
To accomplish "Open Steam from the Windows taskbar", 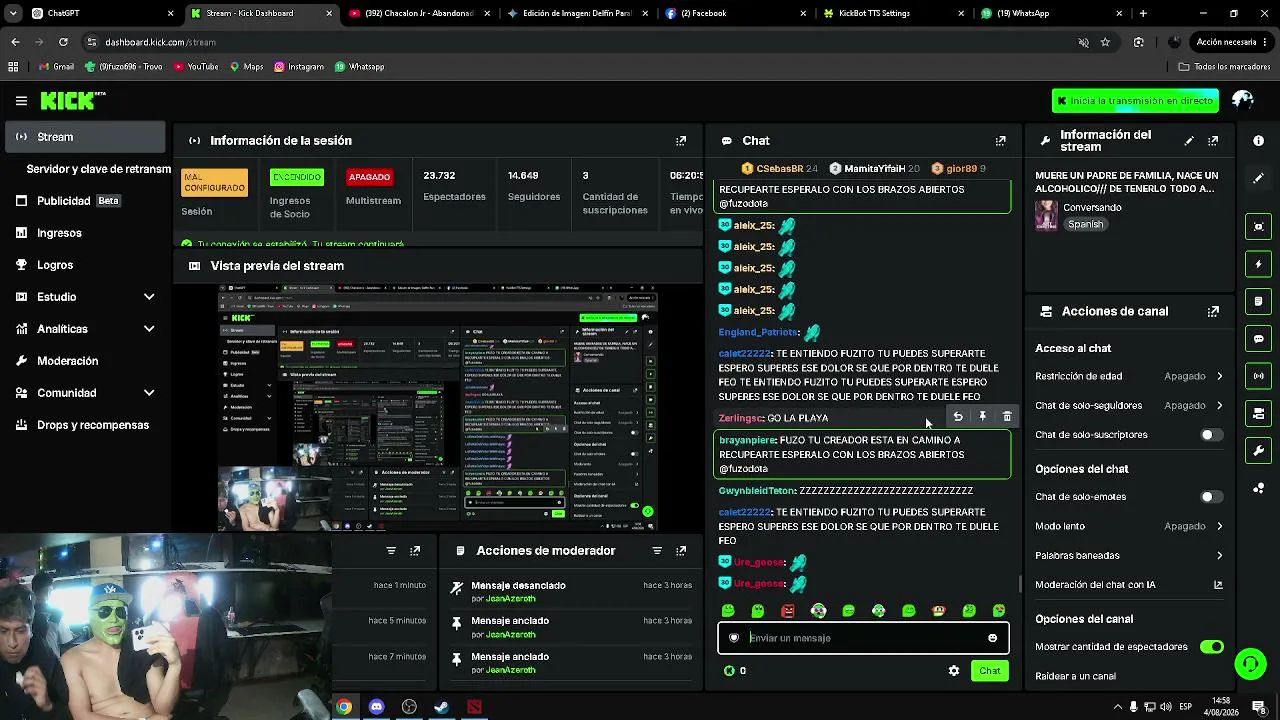I will tap(441, 707).
